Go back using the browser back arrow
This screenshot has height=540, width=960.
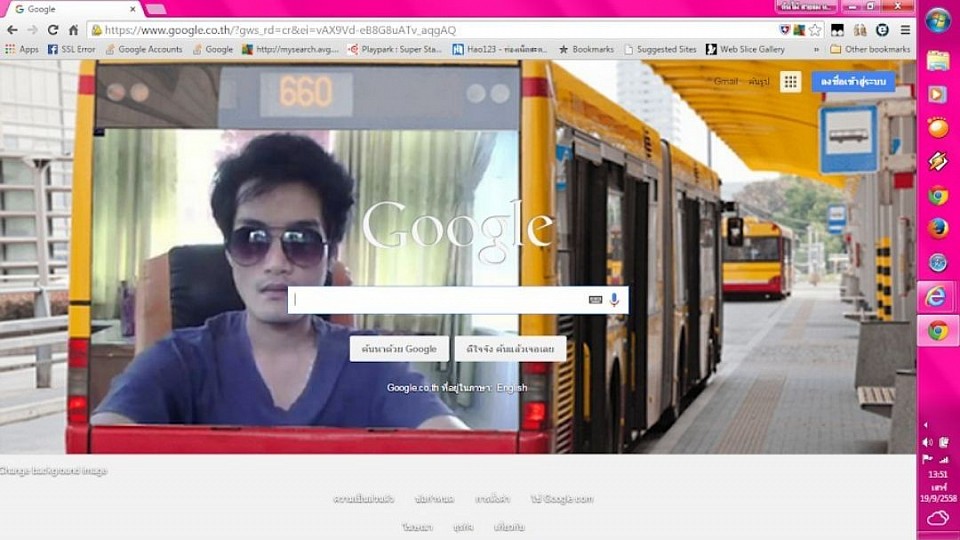12,30
